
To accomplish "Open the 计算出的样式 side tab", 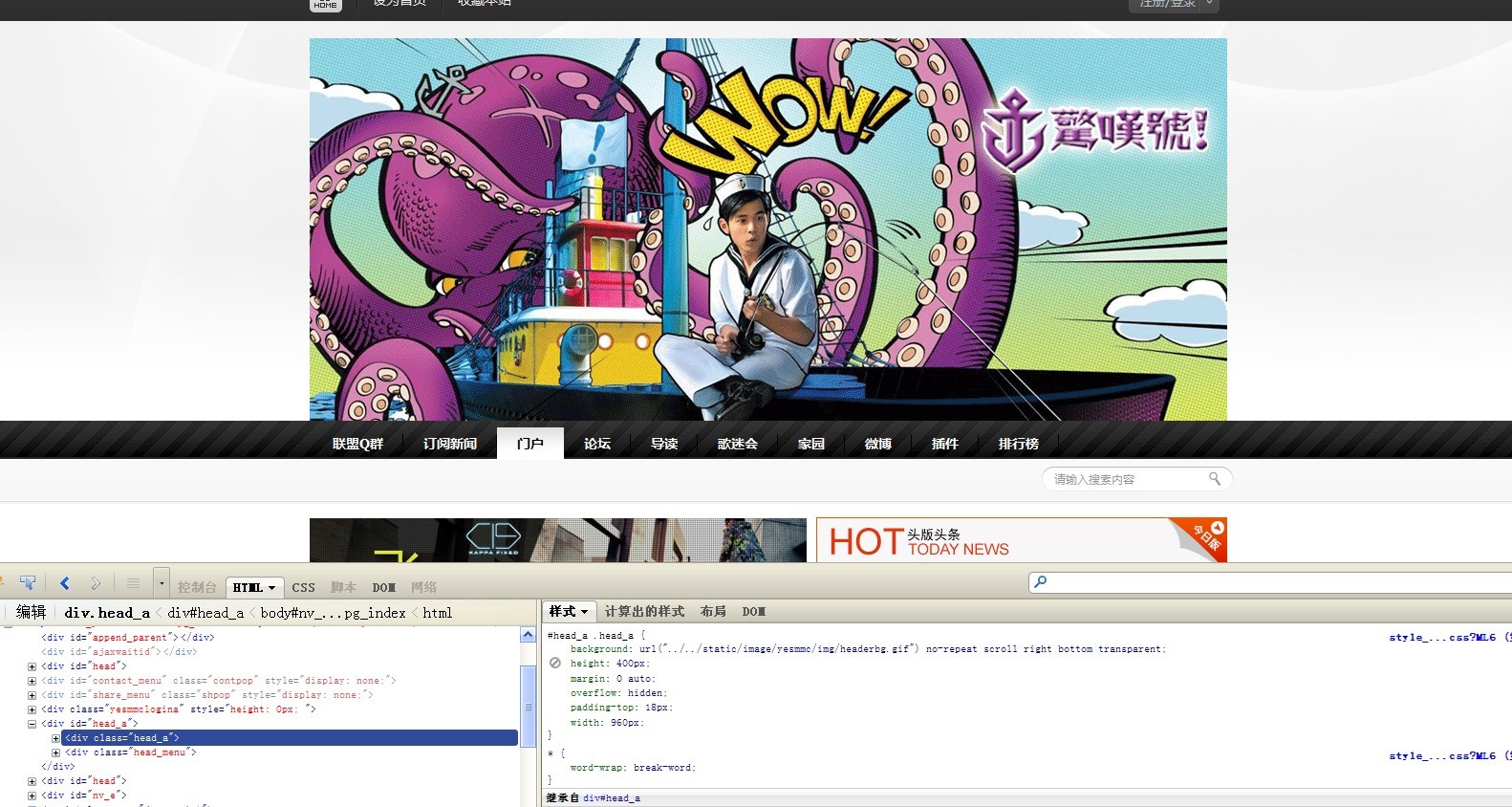I will 644,611.
